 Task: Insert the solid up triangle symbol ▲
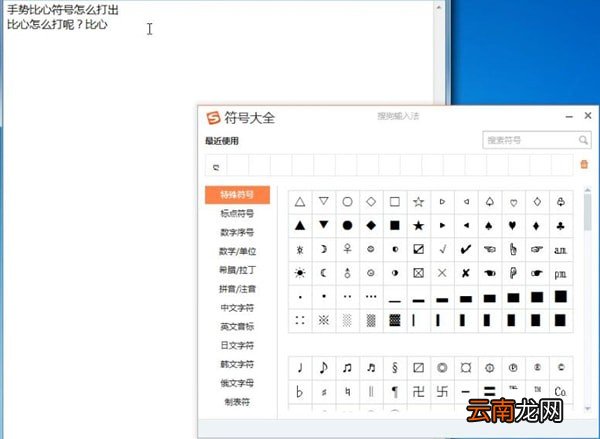300,225
